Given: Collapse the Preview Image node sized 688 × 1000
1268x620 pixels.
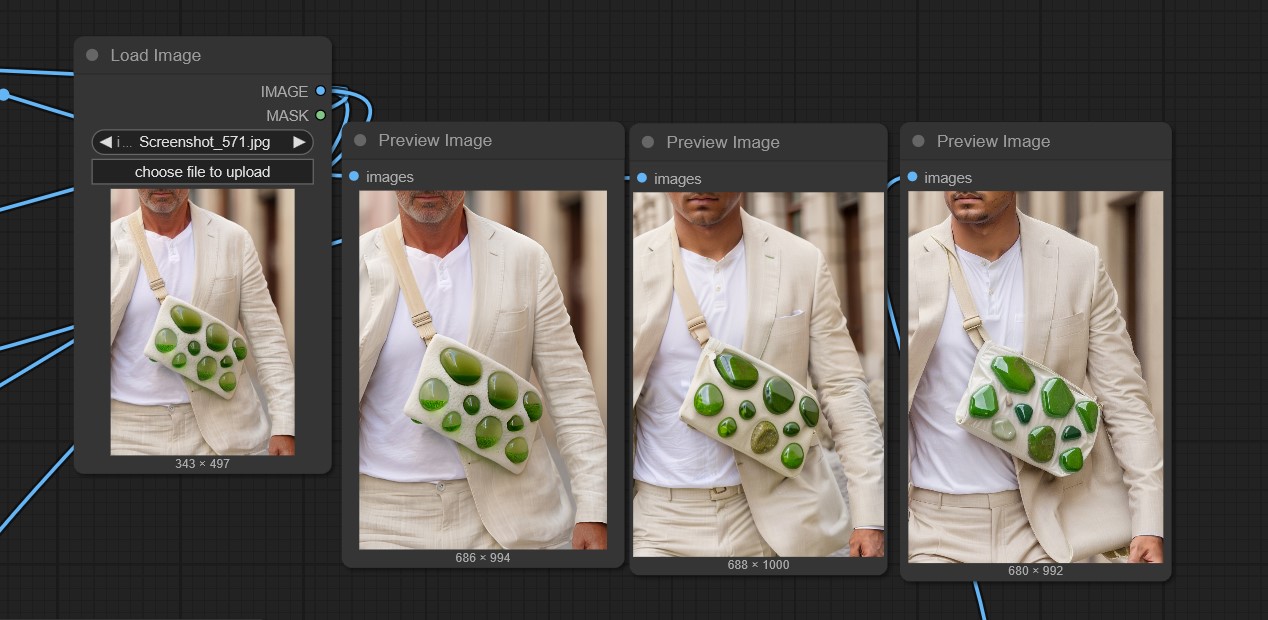Looking at the screenshot, I should (x=648, y=142).
